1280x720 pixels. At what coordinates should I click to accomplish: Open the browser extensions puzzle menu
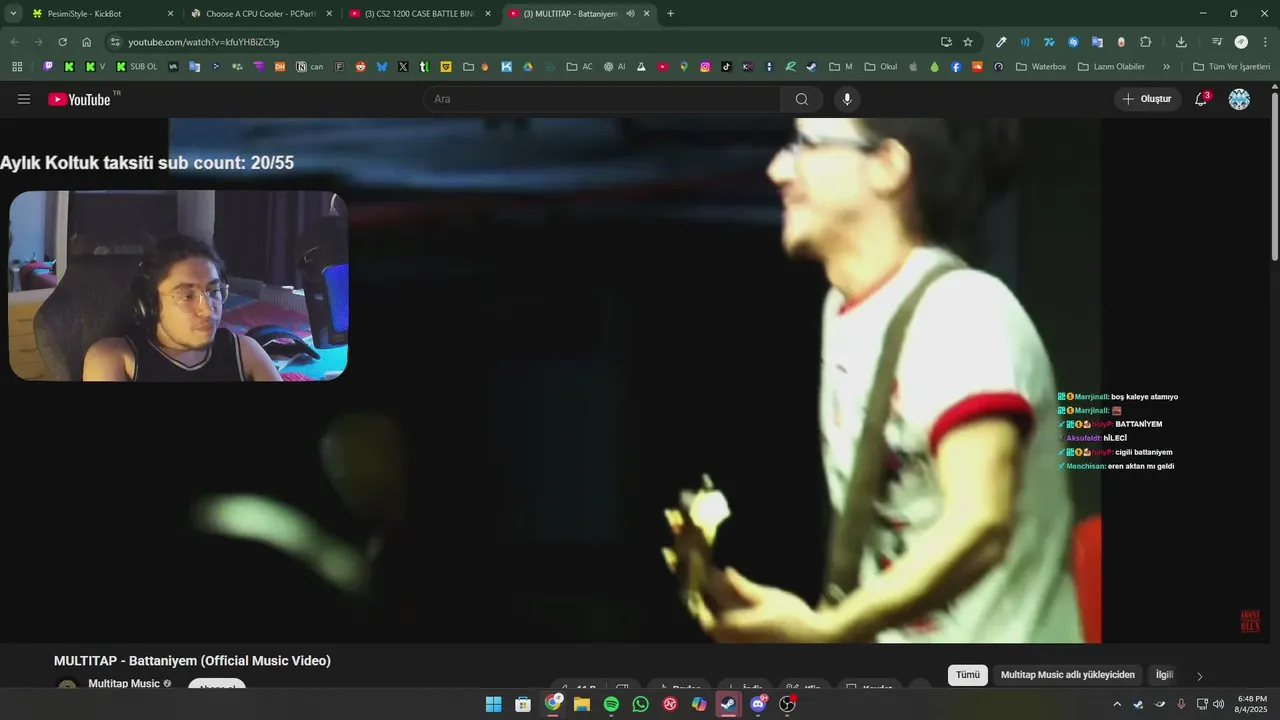(x=1146, y=42)
